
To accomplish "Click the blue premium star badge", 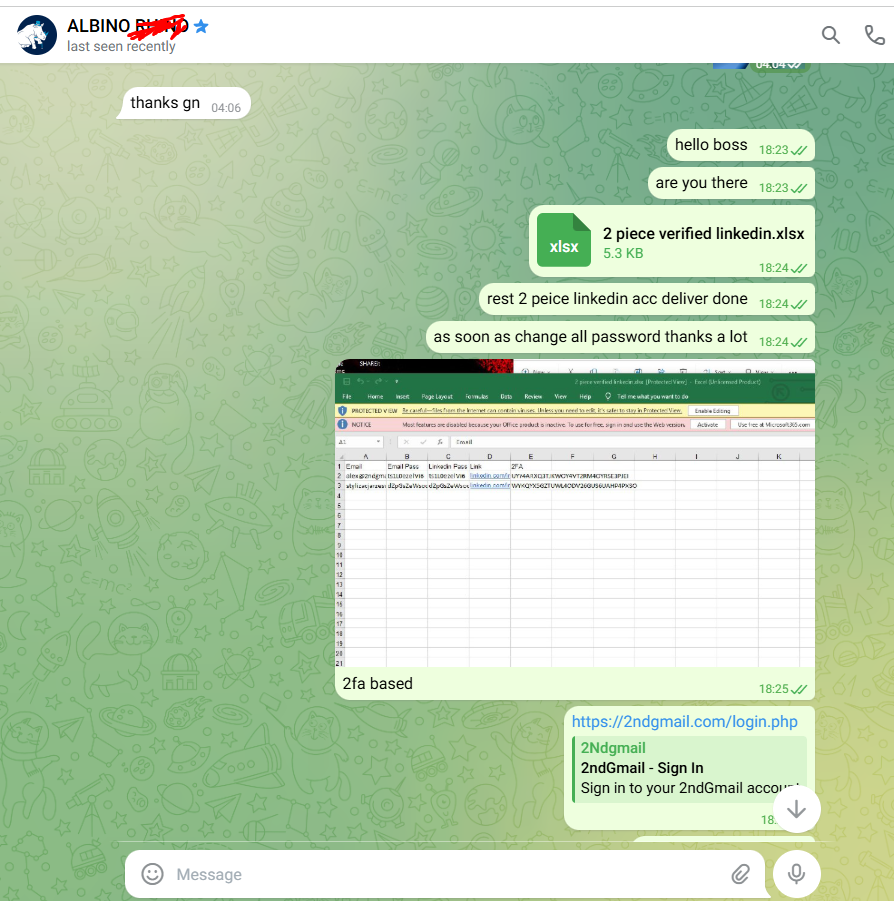I will [x=201, y=26].
